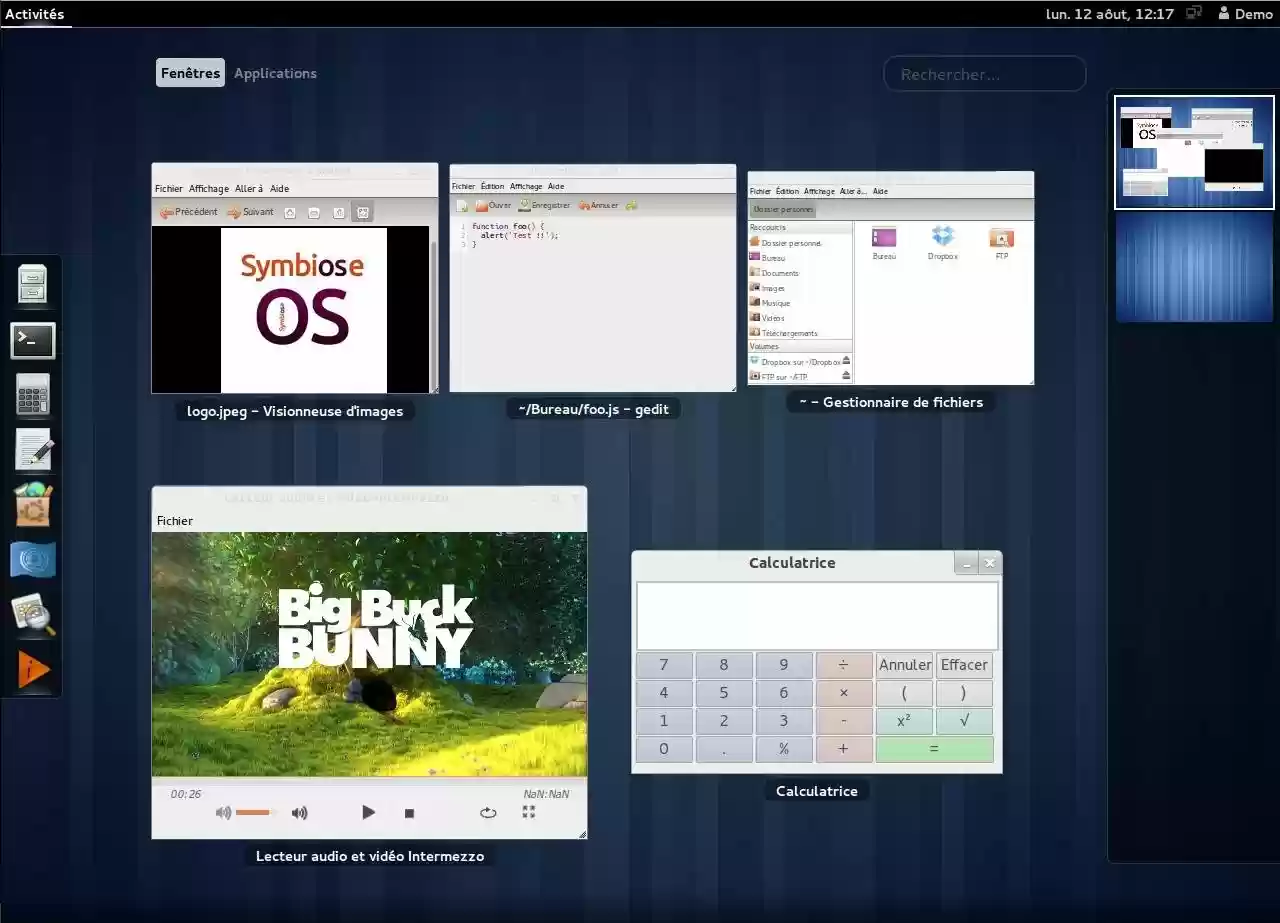
Task: Start the media player with the orange triangle icon
Action: tap(33, 668)
